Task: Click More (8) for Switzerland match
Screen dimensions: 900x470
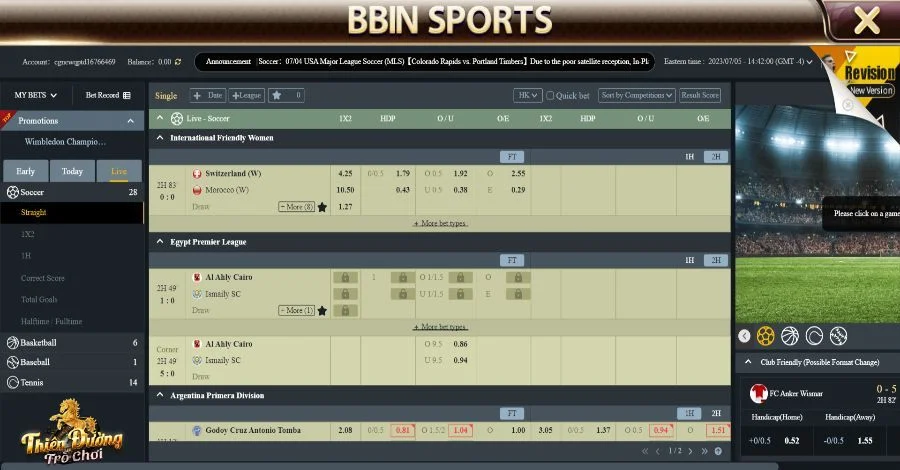Action: point(296,207)
